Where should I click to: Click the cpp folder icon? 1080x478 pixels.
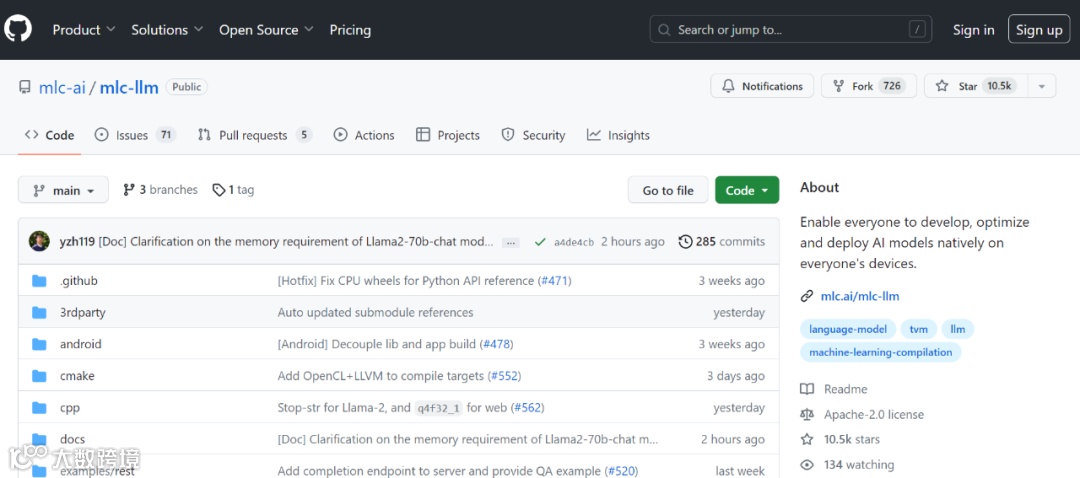[39, 408]
